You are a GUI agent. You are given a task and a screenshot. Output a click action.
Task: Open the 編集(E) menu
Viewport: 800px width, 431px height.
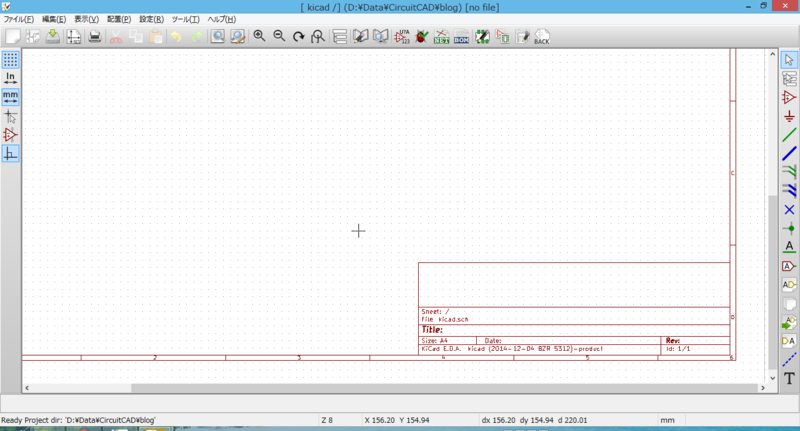(54, 19)
